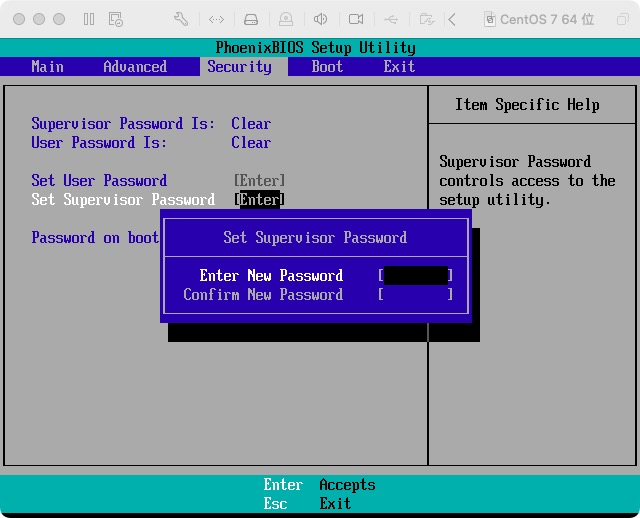The image size is (640, 518).
Task: Switch to the Main BIOS tab
Action: (x=47, y=67)
